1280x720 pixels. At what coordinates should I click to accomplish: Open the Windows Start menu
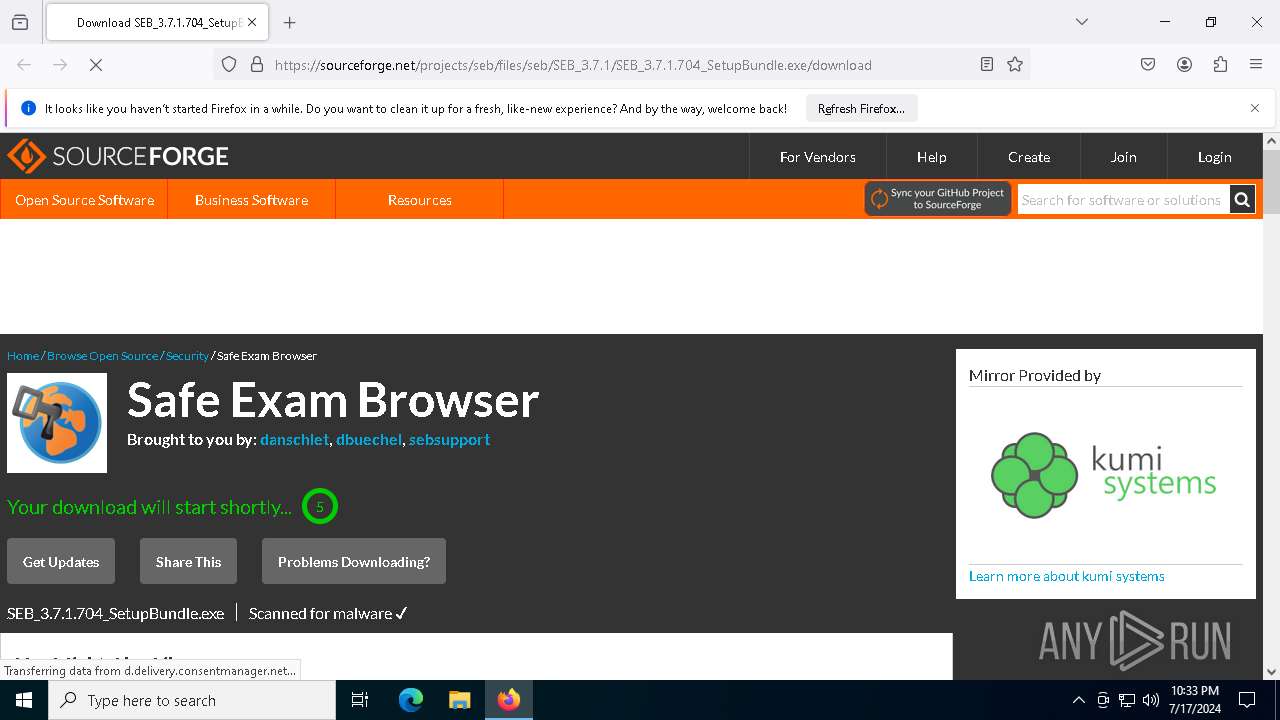coord(24,700)
